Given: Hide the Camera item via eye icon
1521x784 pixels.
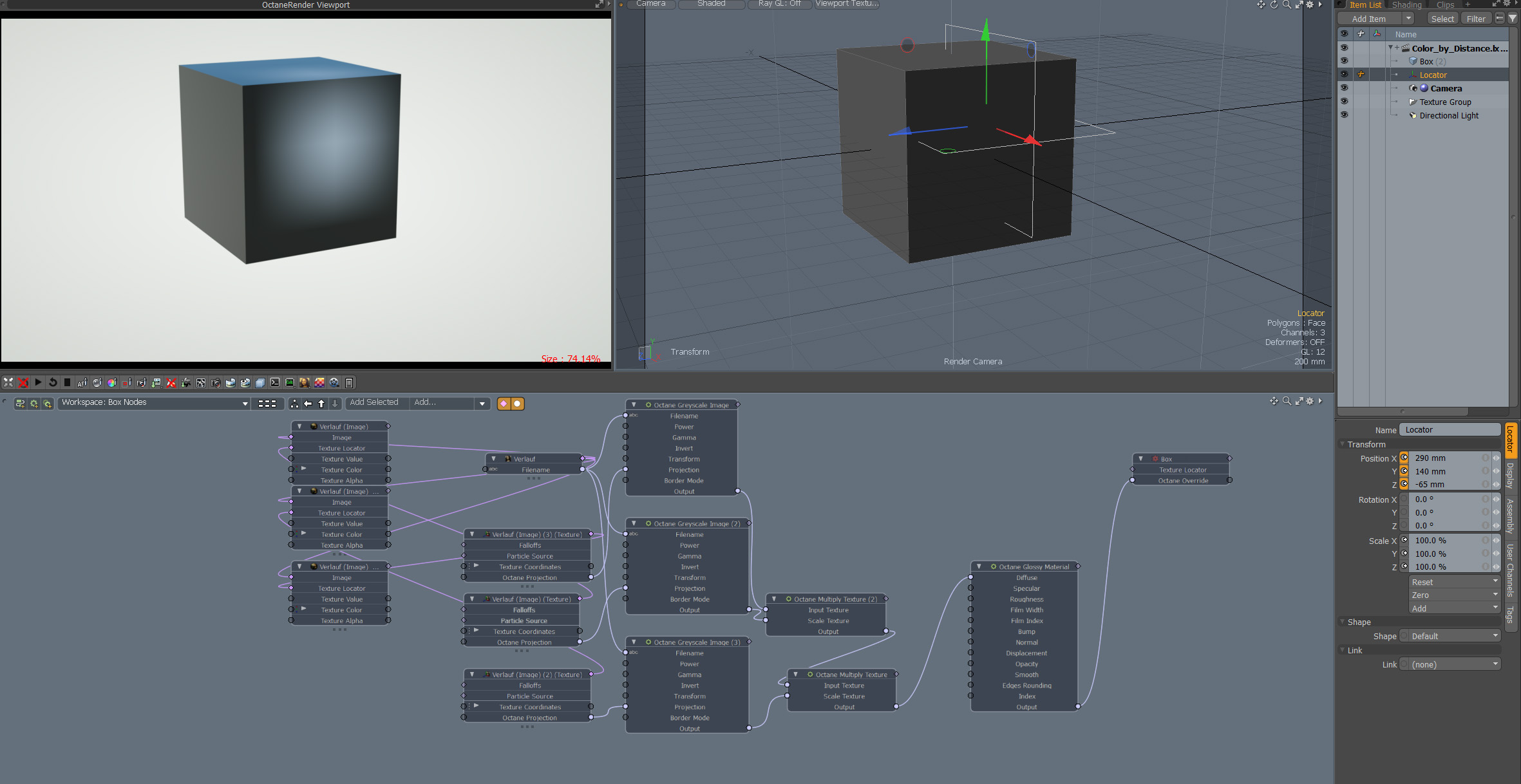Looking at the screenshot, I should (x=1344, y=88).
